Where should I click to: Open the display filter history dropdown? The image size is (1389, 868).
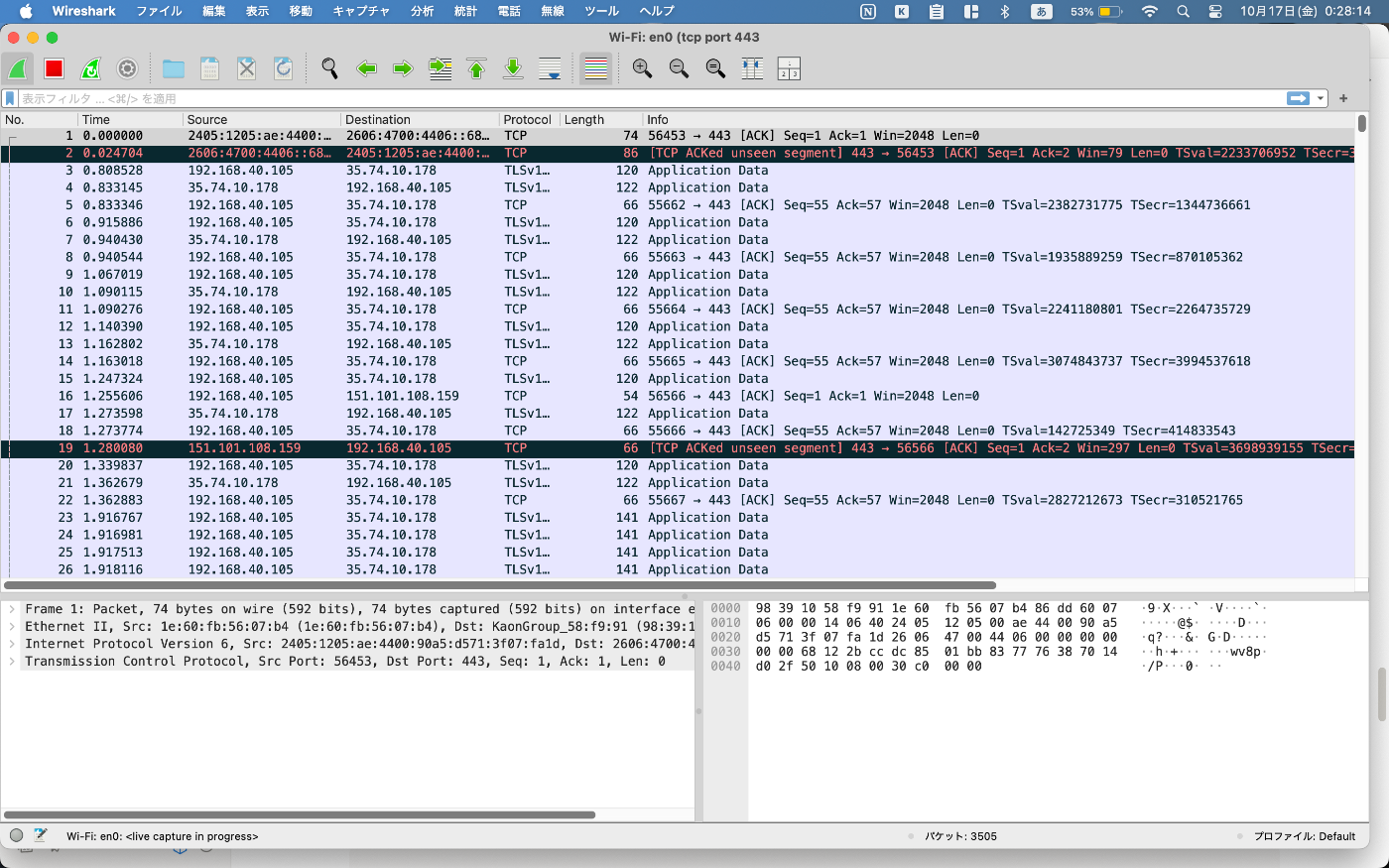[x=1321, y=98]
